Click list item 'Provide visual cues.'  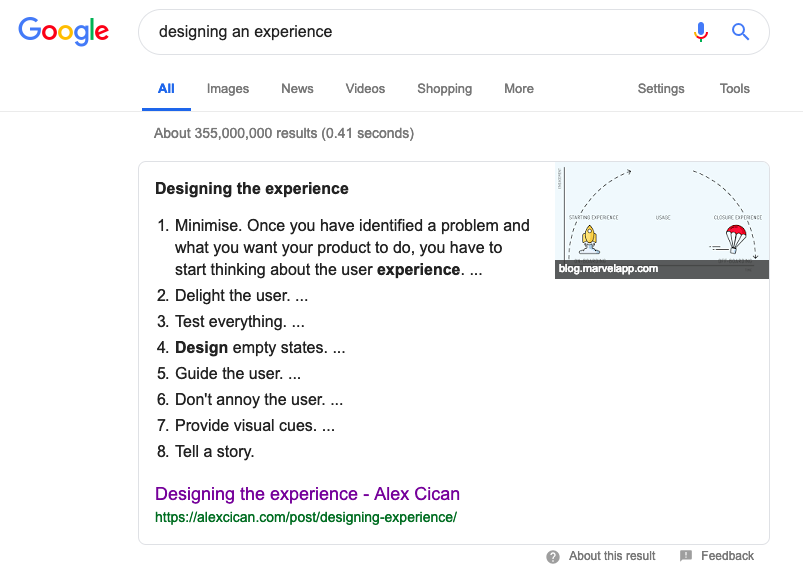[x=246, y=426]
